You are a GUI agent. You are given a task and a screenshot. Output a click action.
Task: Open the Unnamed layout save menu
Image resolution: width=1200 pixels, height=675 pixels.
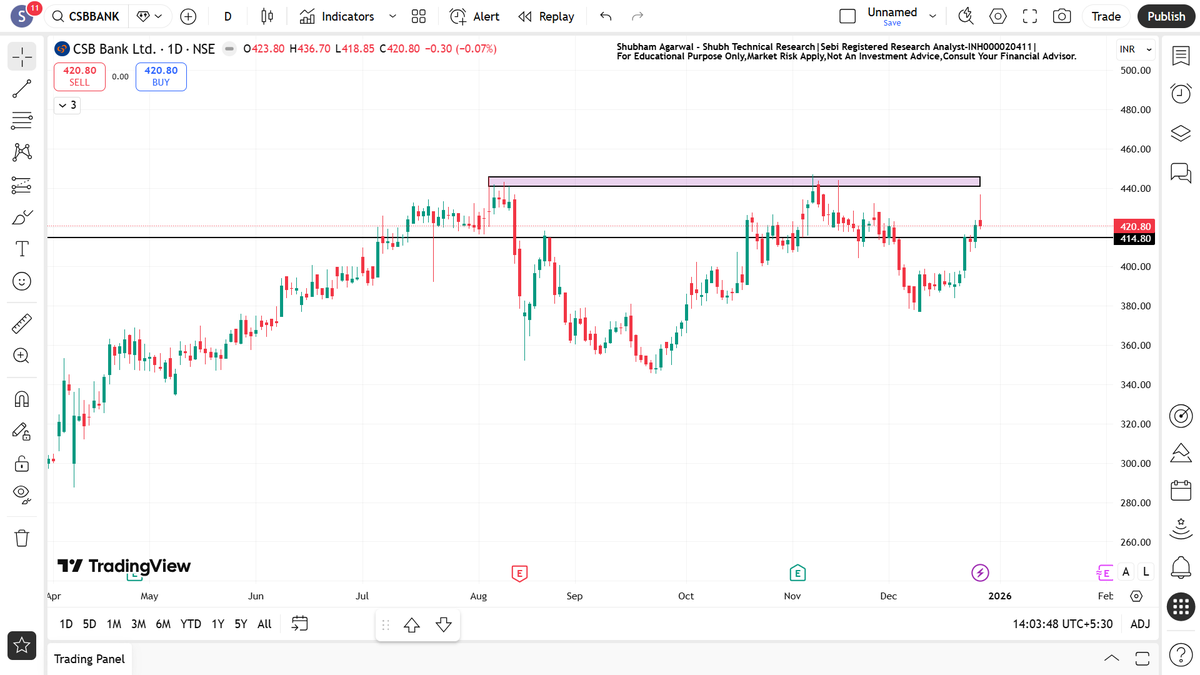(x=900, y=16)
